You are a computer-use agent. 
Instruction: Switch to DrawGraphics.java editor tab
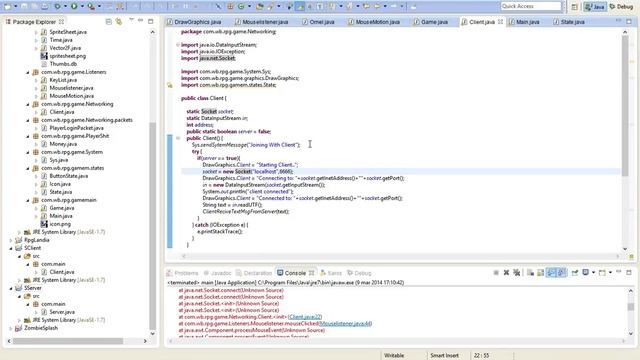pyautogui.click(x=194, y=22)
